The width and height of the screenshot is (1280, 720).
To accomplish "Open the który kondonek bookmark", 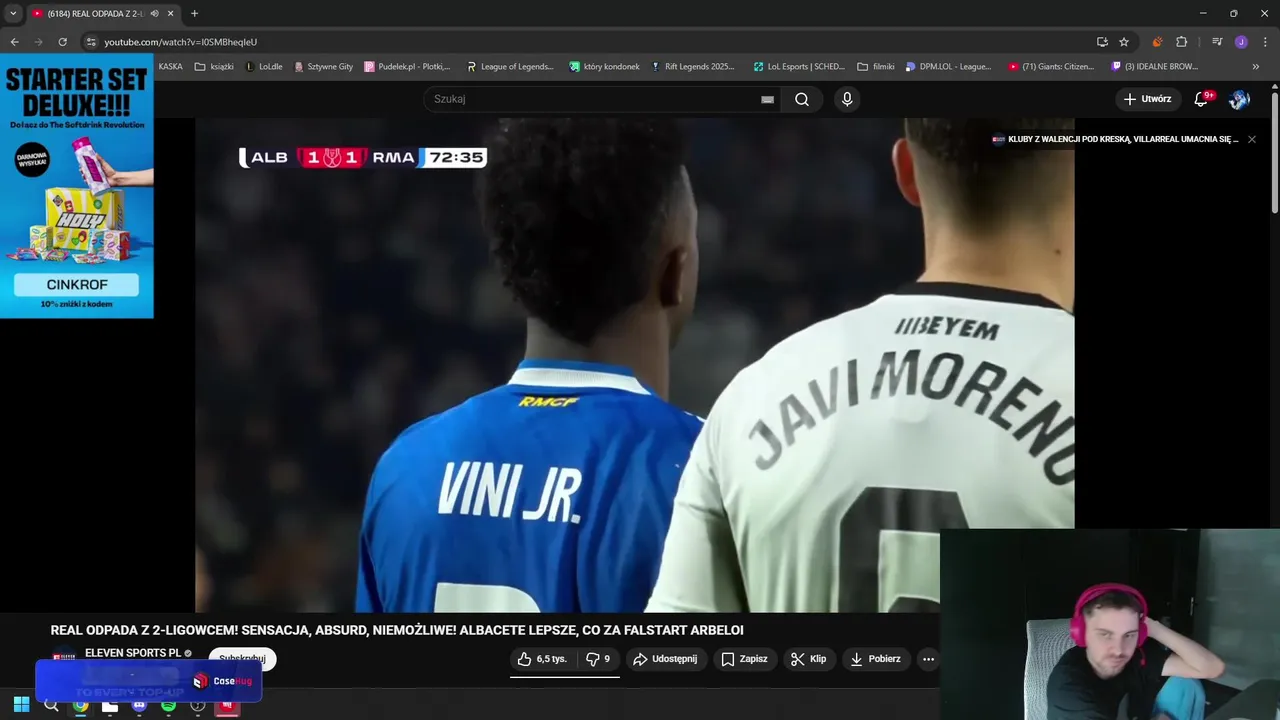I will pyautogui.click(x=604, y=67).
